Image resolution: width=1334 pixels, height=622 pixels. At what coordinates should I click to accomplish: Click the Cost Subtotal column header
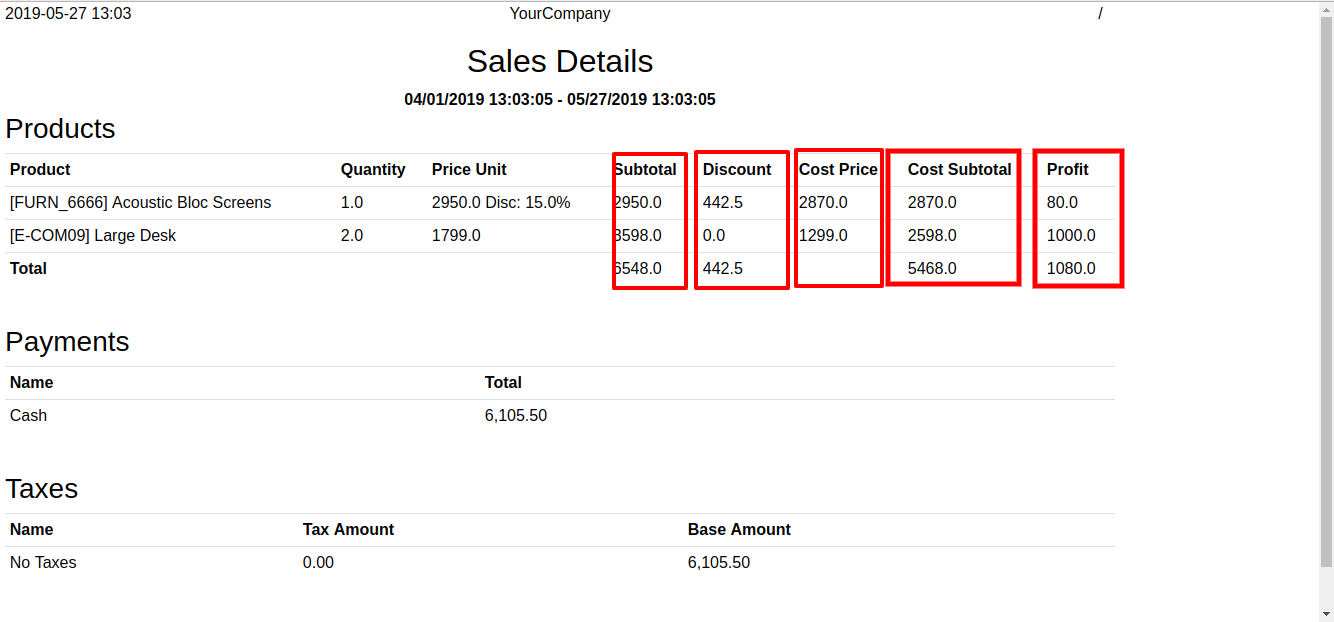point(959,170)
